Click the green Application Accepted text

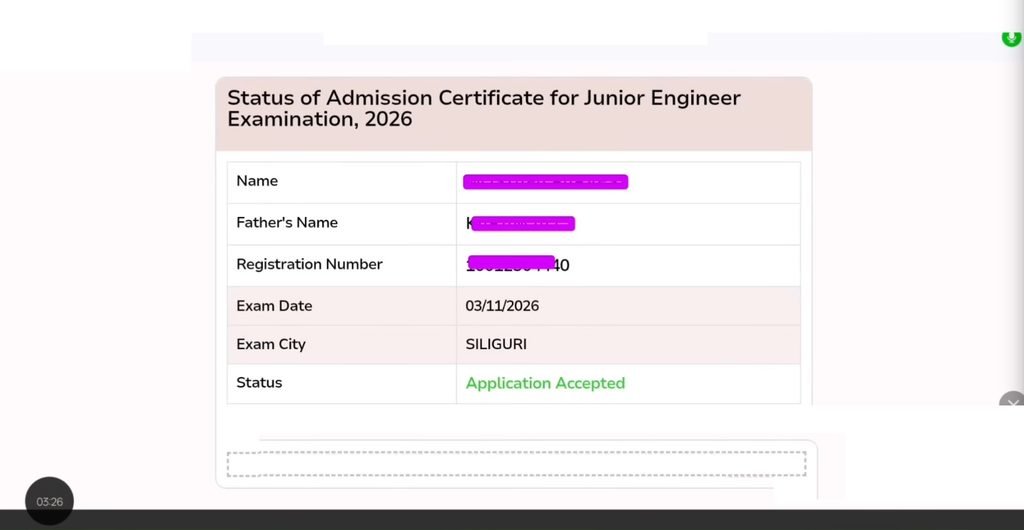[545, 383]
